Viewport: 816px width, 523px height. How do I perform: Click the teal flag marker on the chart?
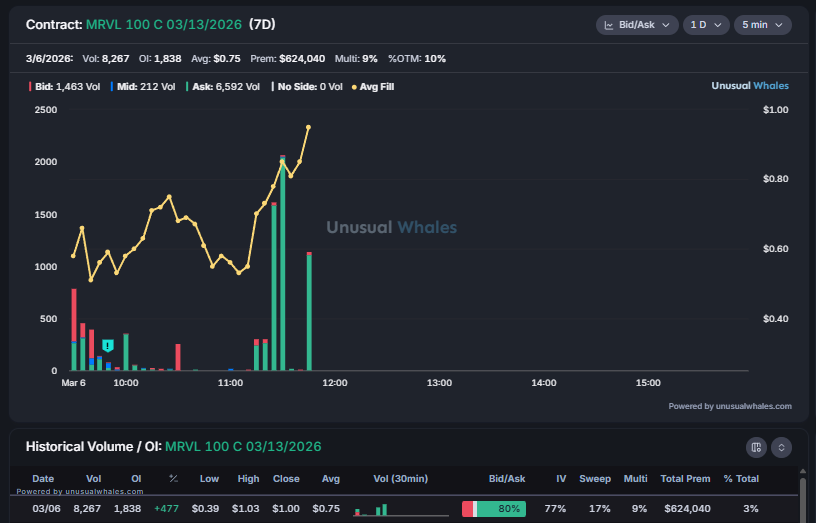point(108,346)
